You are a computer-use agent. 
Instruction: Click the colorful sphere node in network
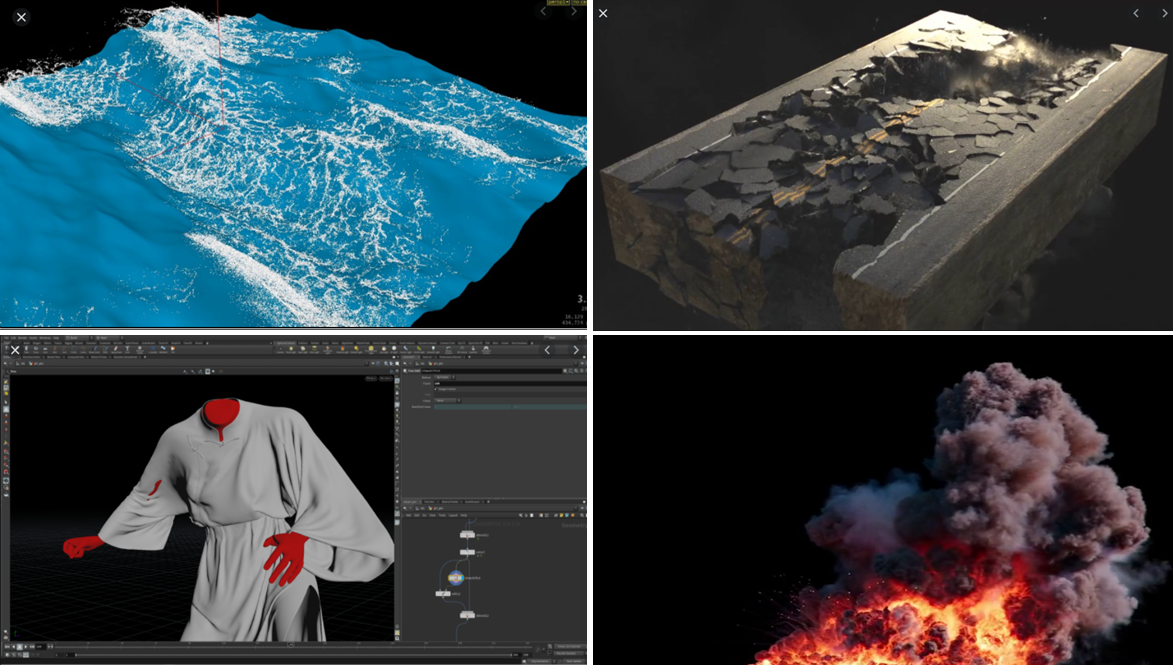tap(455, 578)
